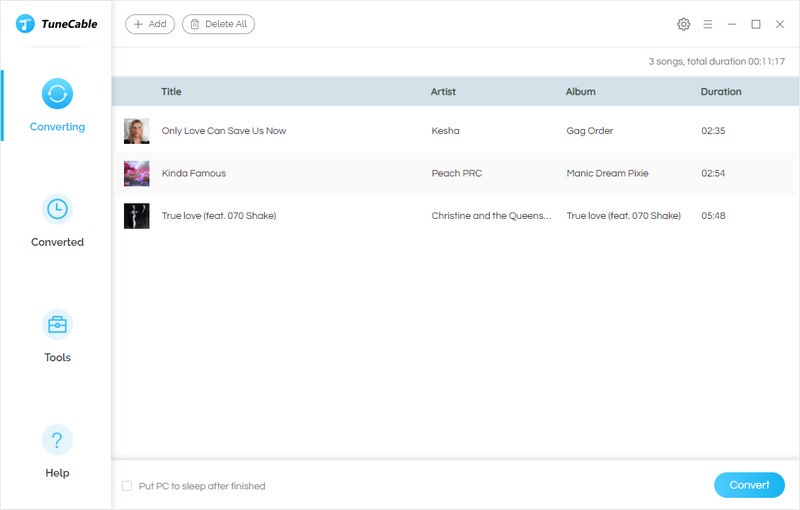
Task: Click duration 05:48
Action: click(713, 216)
